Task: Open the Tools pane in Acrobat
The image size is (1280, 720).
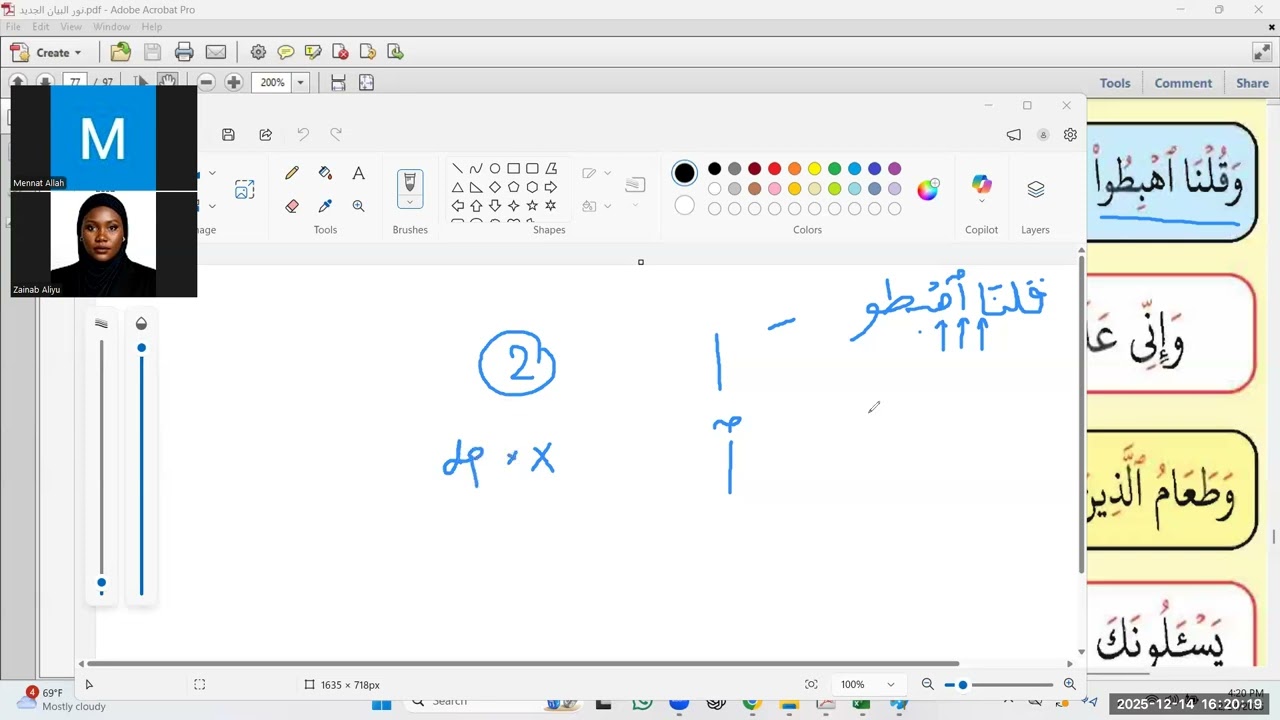Action: 1115,83
